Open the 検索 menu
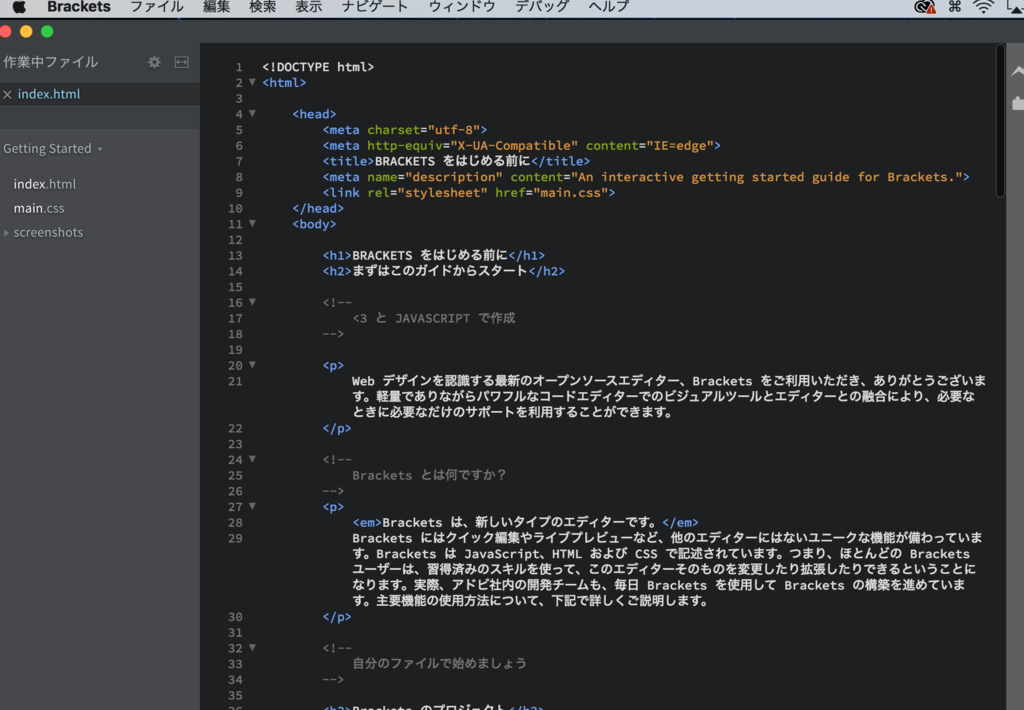This screenshot has height=710, width=1024. pyautogui.click(x=263, y=7)
